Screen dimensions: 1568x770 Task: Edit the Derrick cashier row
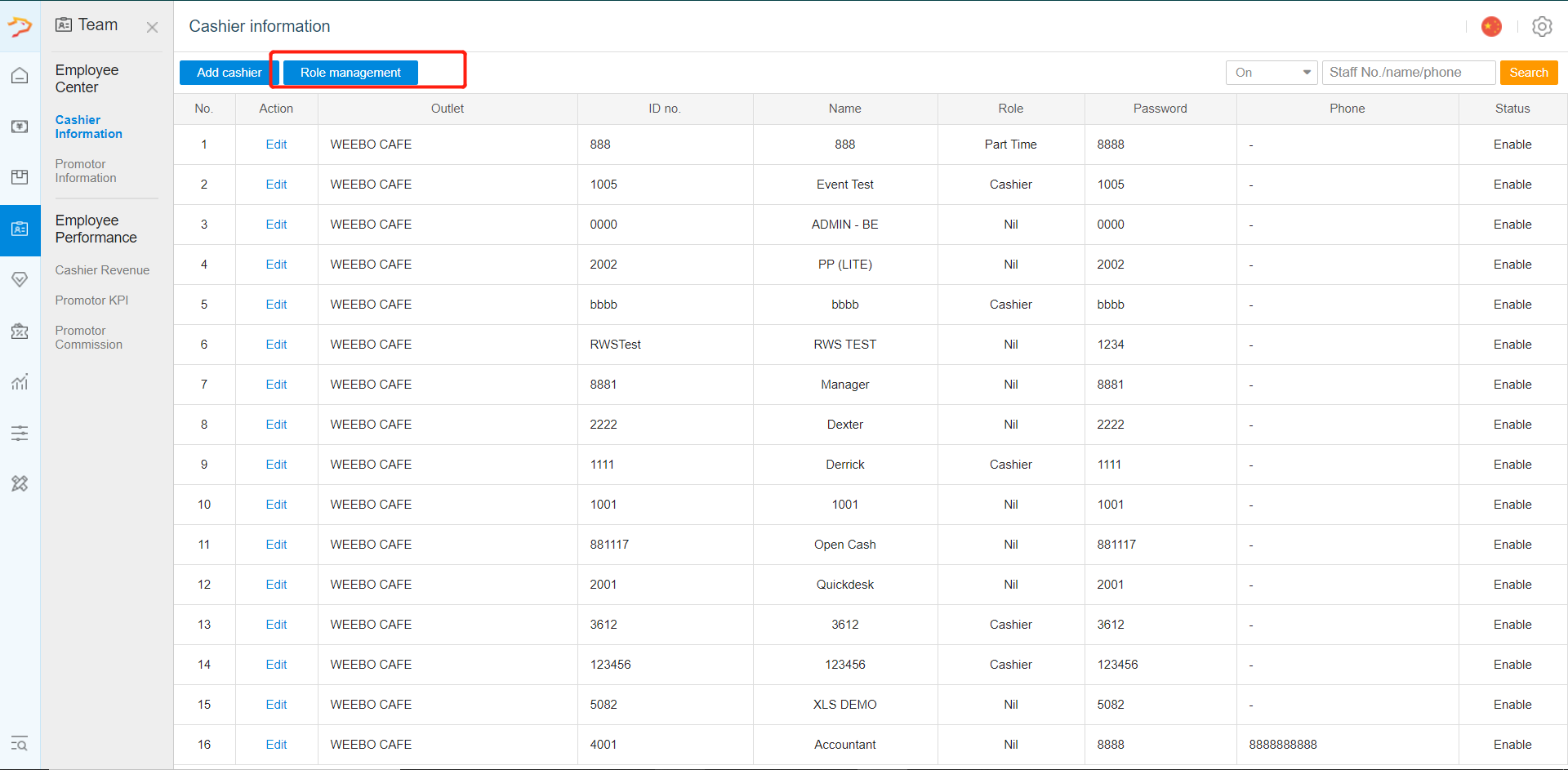tap(276, 465)
